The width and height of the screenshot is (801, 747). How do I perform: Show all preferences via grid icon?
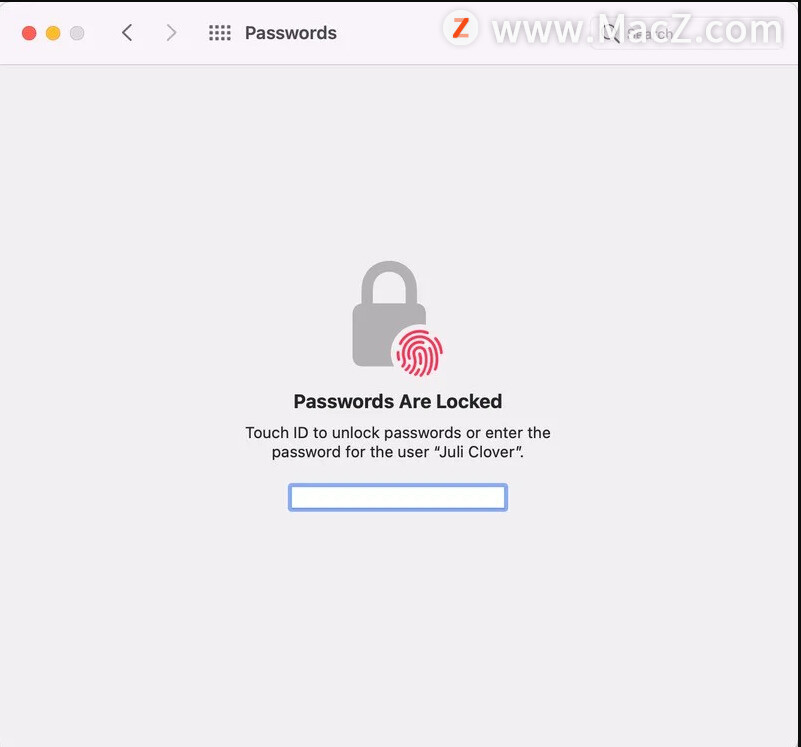point(220,33)
